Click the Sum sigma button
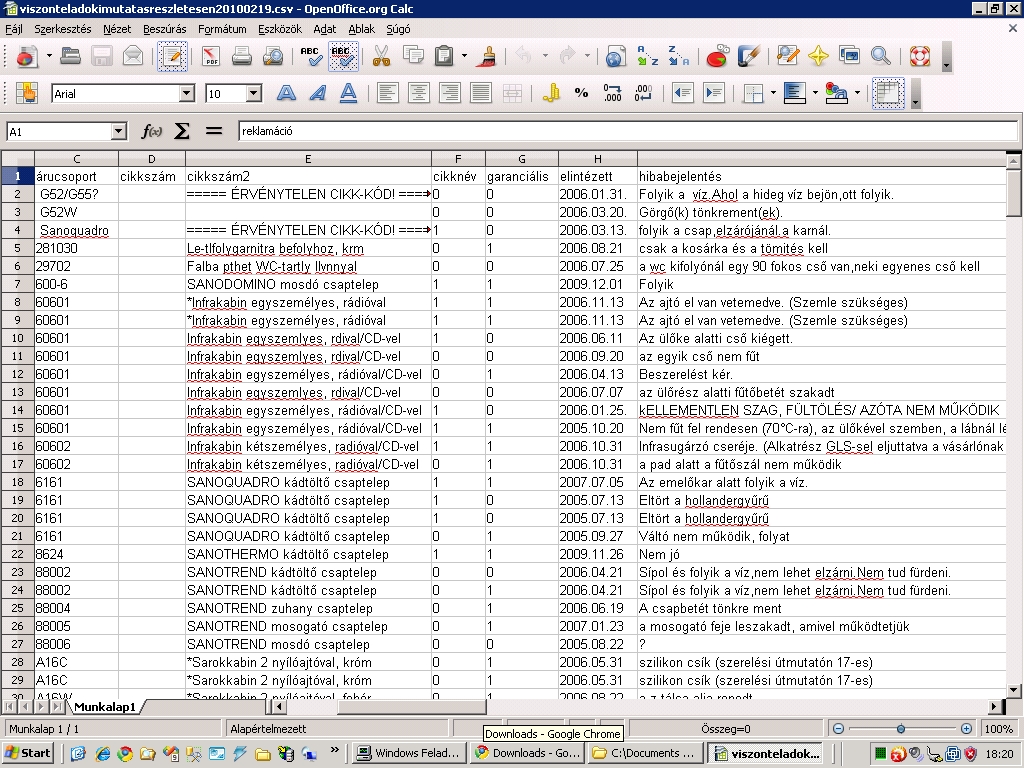 (x=182, y=131)
